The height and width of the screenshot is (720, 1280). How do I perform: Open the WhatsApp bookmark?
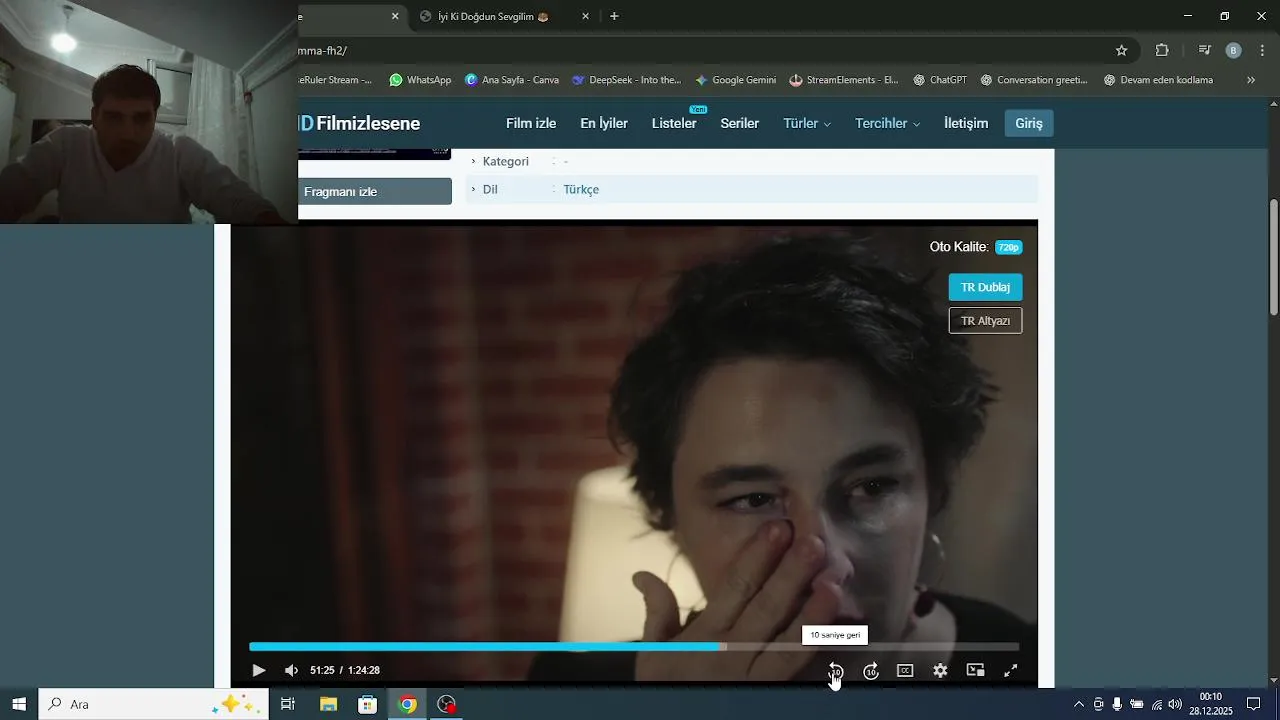(420, 80)
